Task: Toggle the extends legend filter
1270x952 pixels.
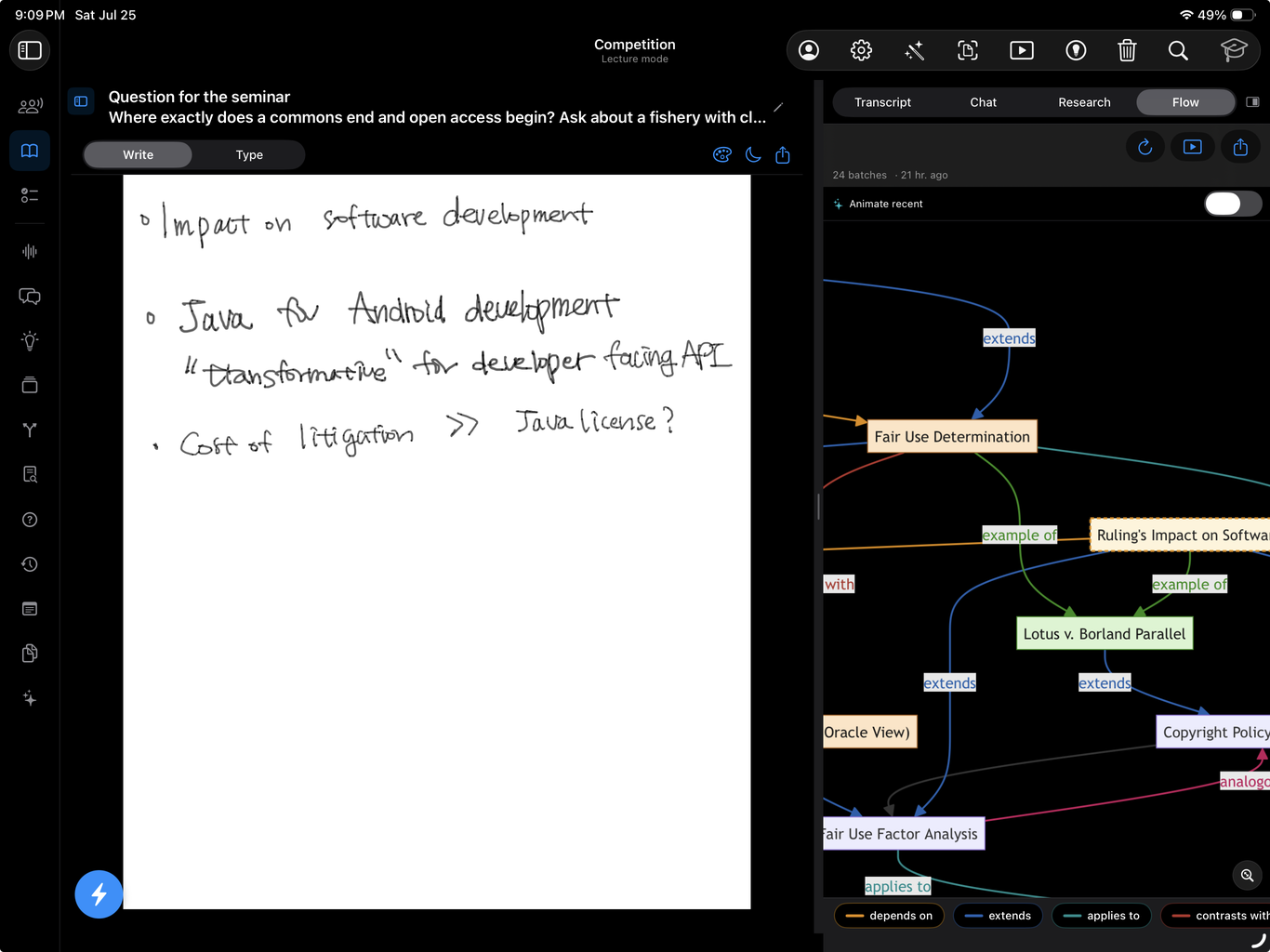Action: tap(999, 916)
